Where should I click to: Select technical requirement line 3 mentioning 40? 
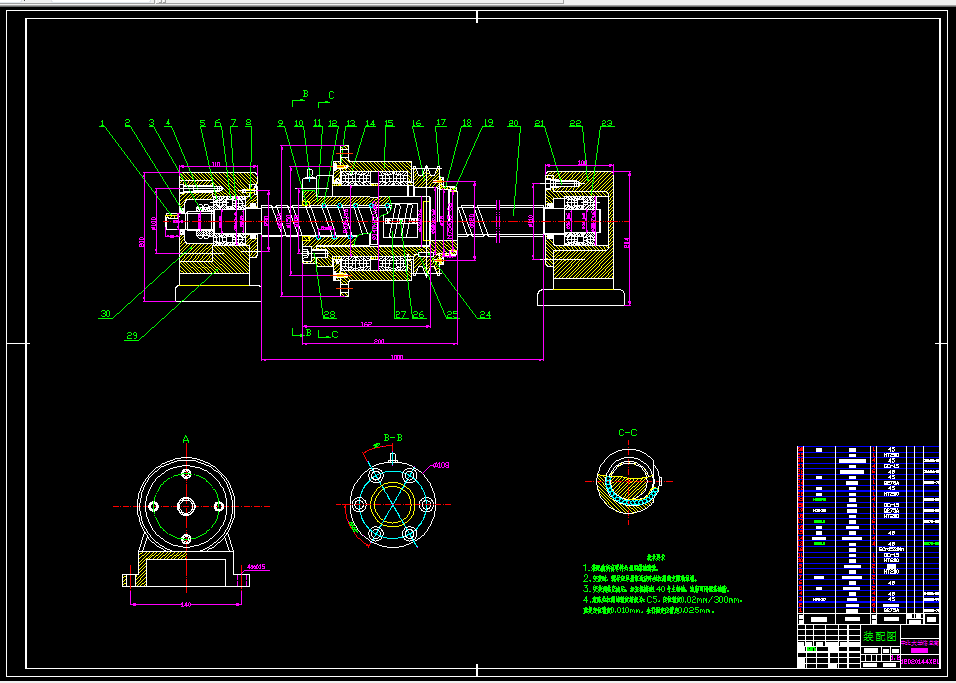655,589
